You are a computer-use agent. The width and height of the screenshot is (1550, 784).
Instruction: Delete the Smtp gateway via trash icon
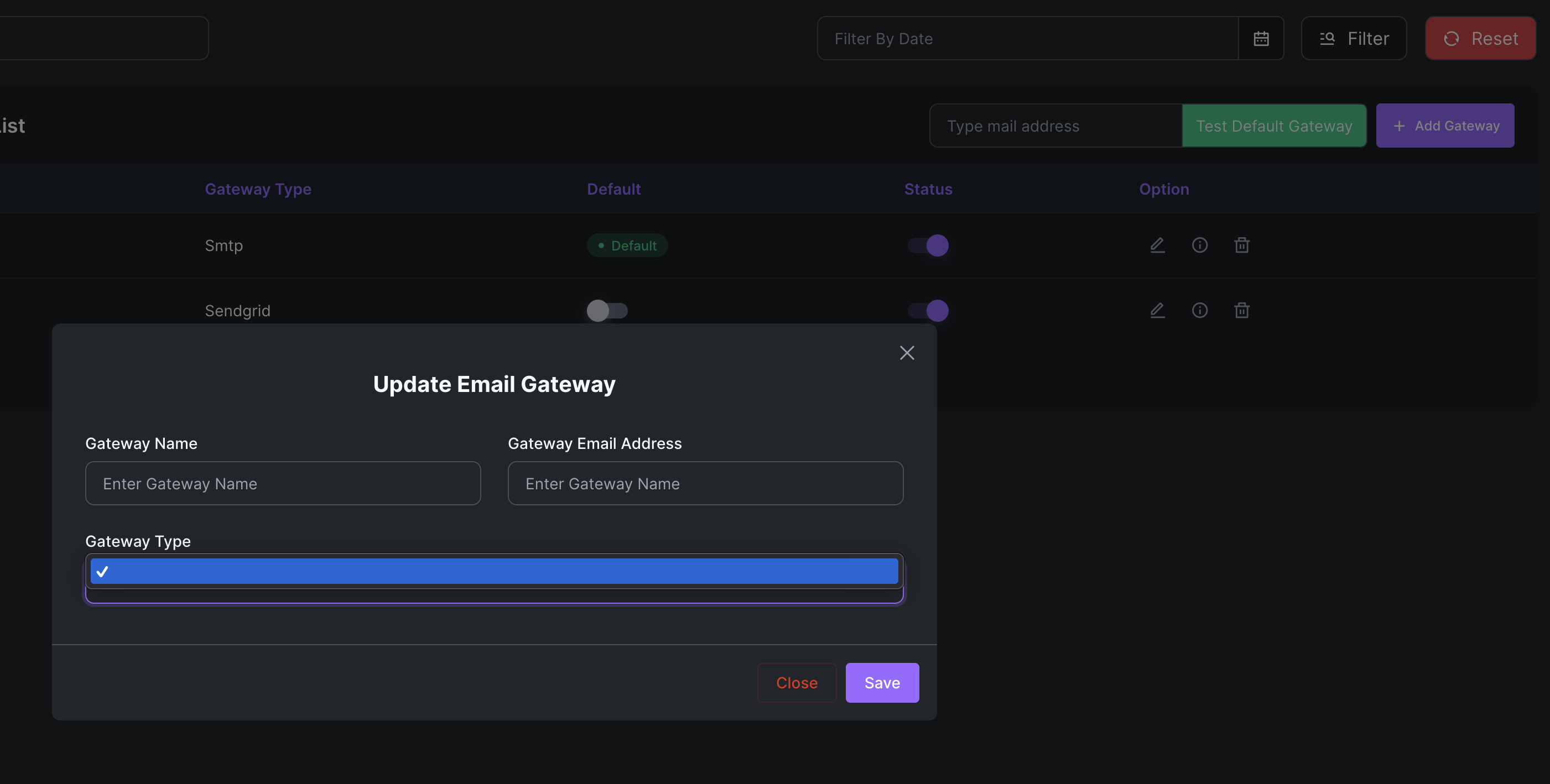(x=1241, y=245)
